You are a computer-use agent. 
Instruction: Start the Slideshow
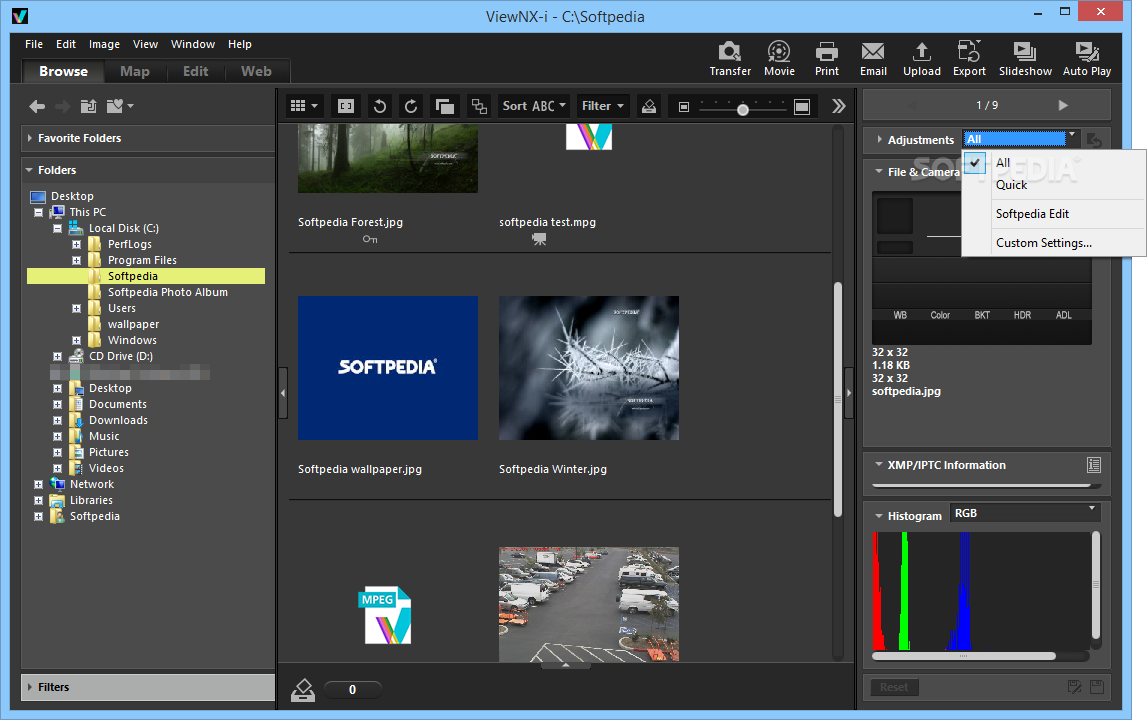(x=1025, y=59)
